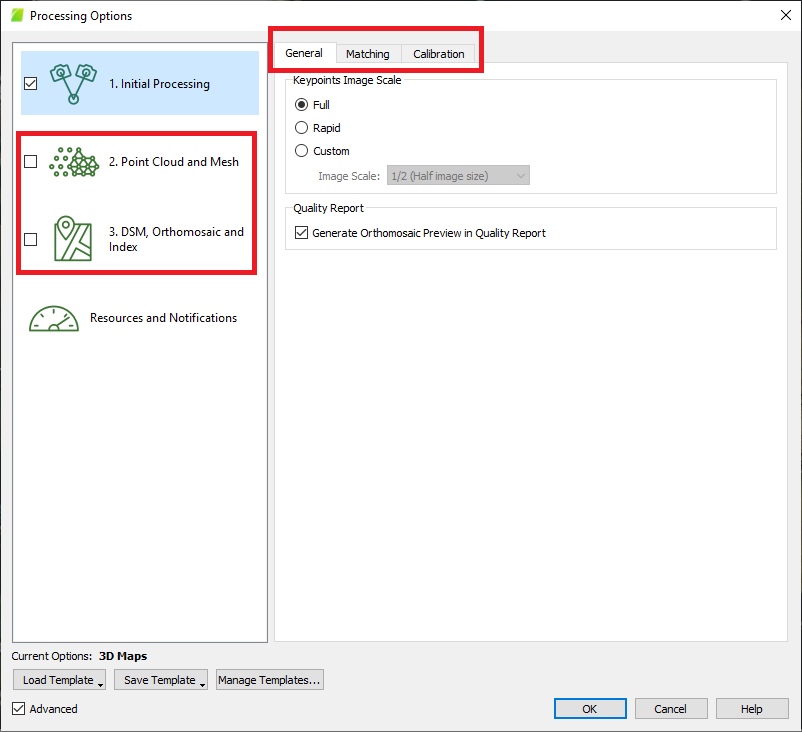Enable the Point Cloud and Mesh checkbox
This screenshot has width=802, height=732.
31,161
